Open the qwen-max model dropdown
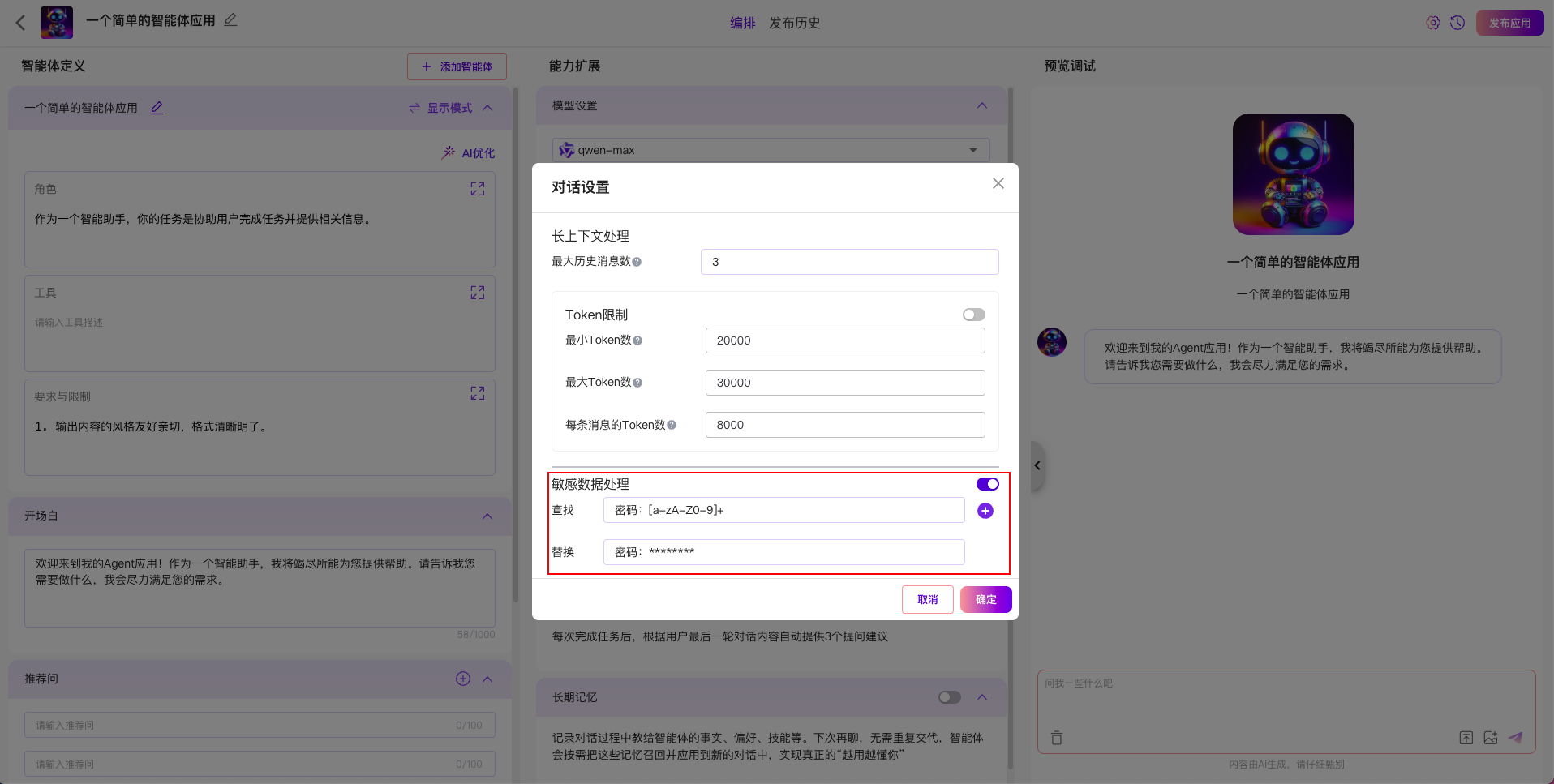Screen dimensions: 1554x784 pos(771,150)
